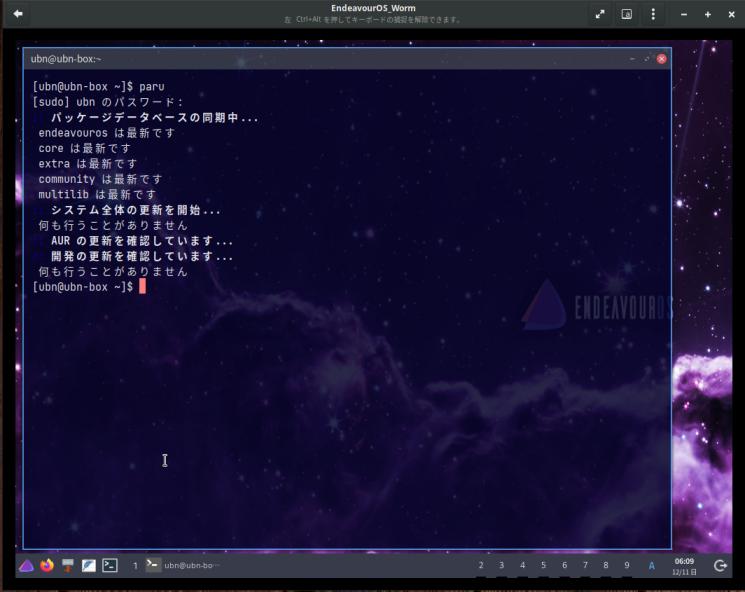This screenshot has width=745, height=592.
Task: Switch to workspace 7
Action: (x=585, y=565)
